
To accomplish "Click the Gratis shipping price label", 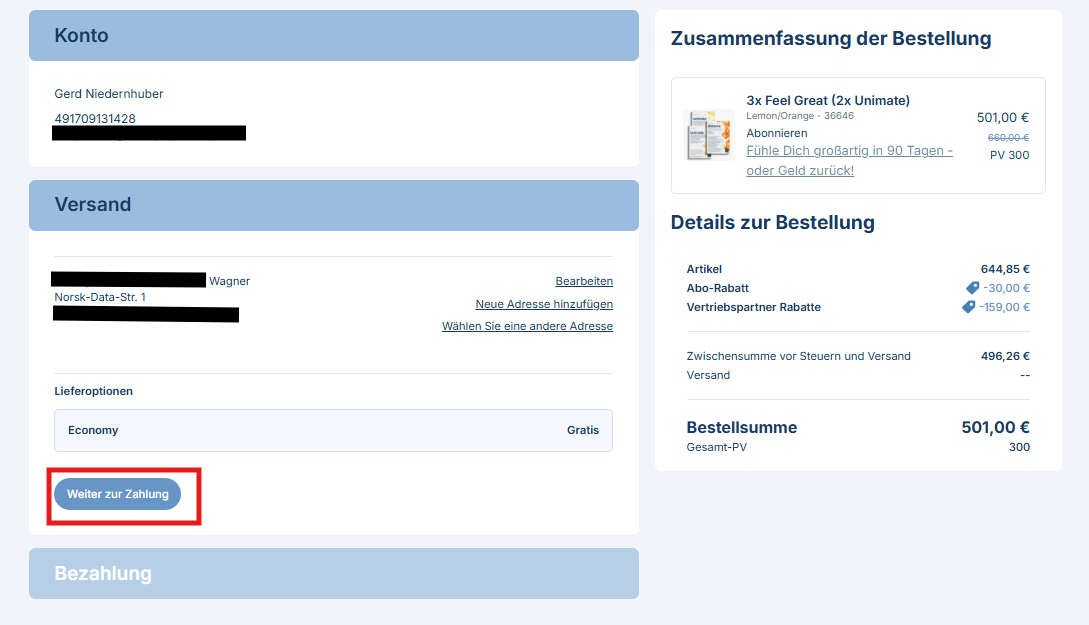I will (x=582, y=430).
